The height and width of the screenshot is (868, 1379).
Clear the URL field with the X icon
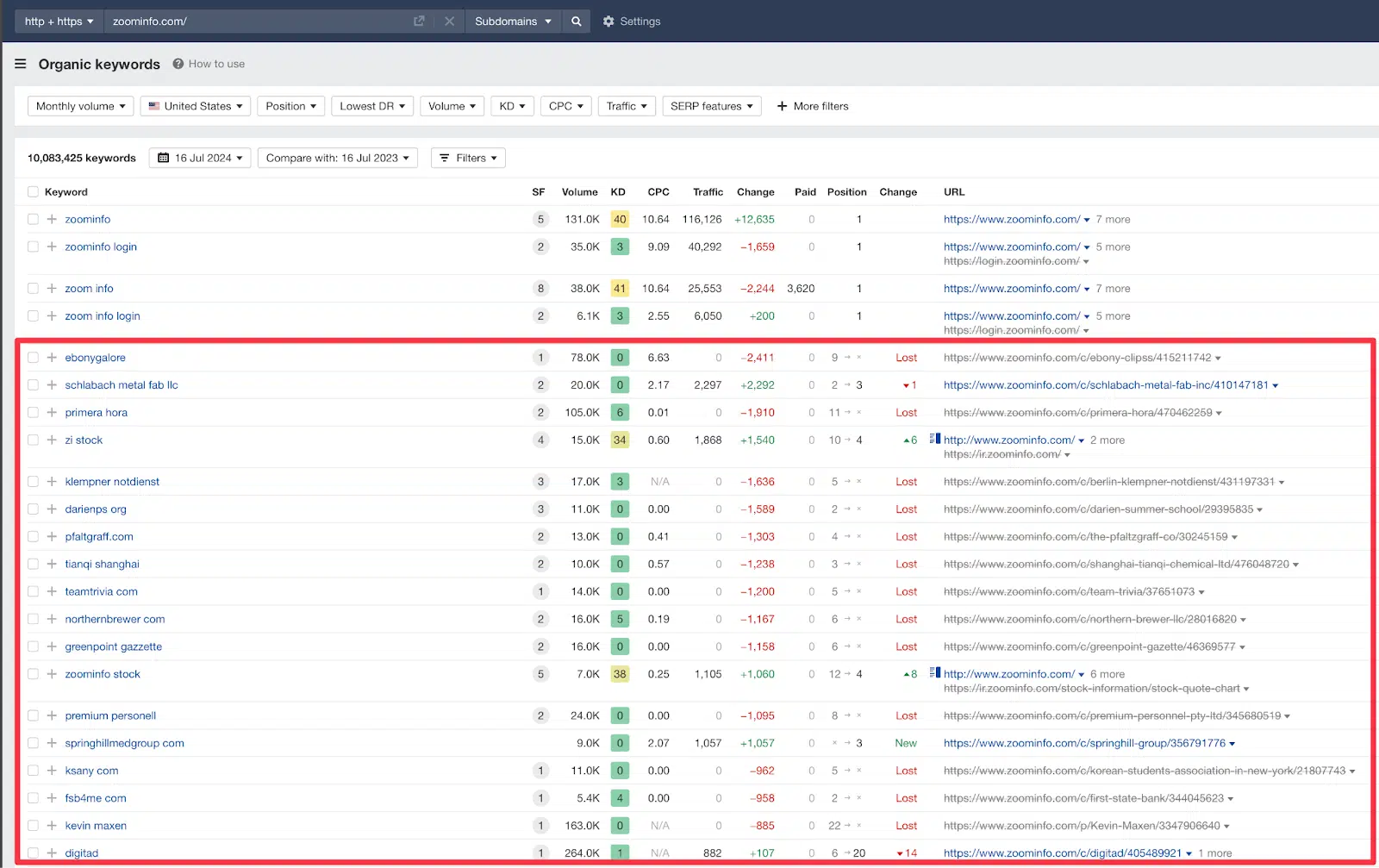click(x=449, y=22)
